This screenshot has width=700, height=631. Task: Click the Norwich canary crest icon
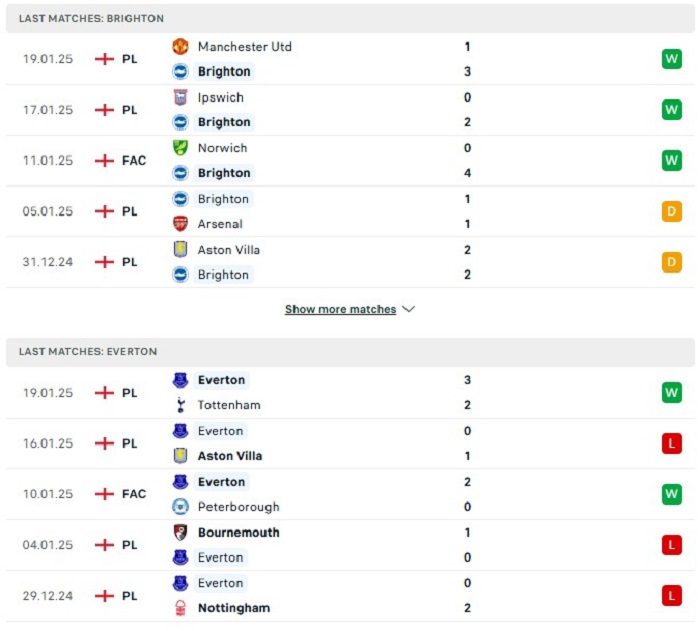pos(180,148)
